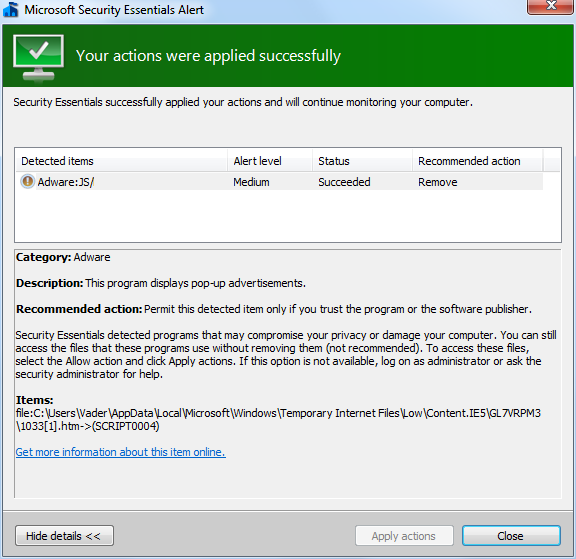Click the description 'This program displays pop-up advertisements.'

195,283
